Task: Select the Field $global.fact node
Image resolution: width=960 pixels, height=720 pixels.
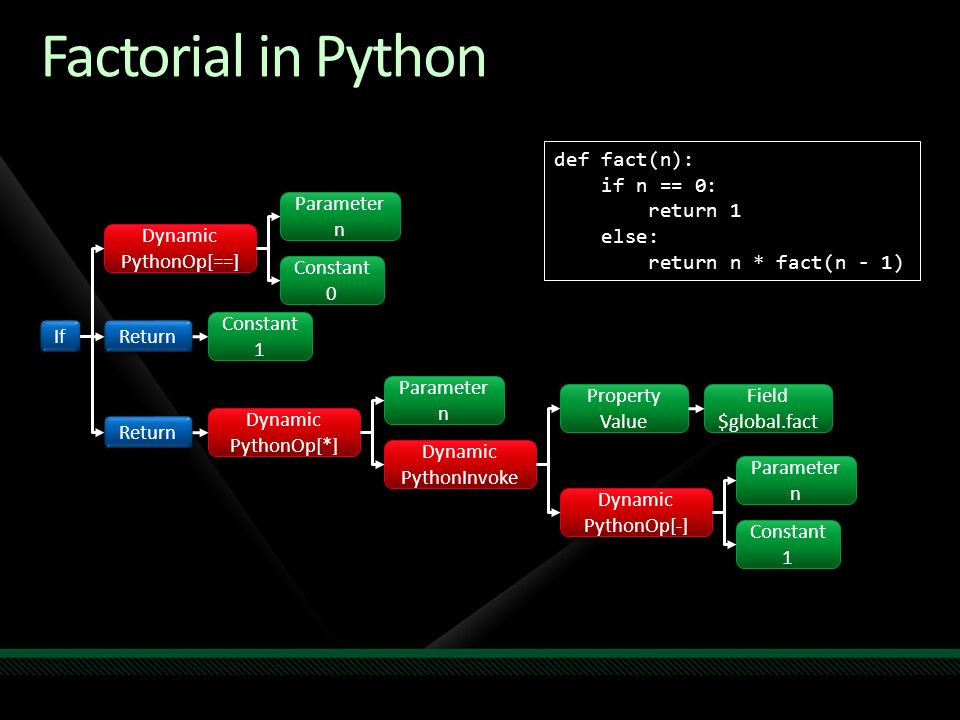Action: pos(768,408)
